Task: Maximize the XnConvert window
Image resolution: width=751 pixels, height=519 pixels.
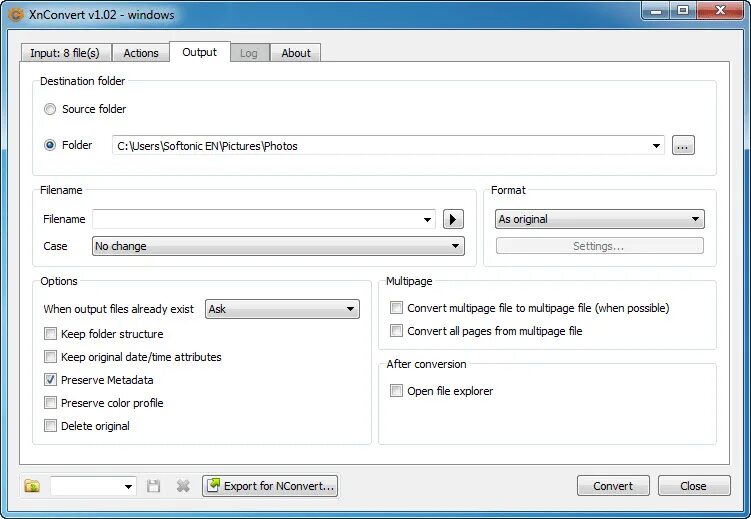Action: pos(683,11)
